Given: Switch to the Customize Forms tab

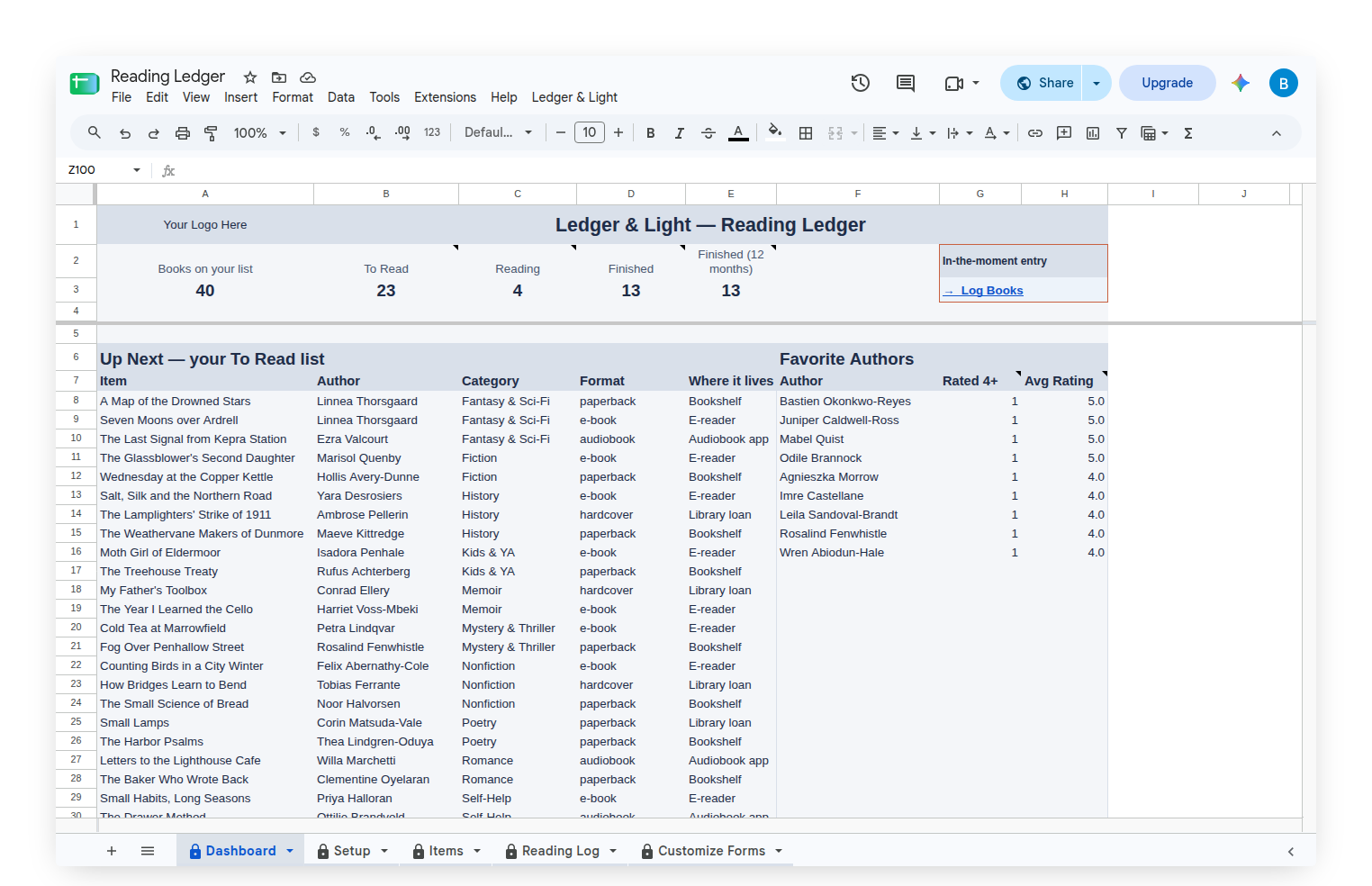Looking at the screenshot, I should point(711,851).
